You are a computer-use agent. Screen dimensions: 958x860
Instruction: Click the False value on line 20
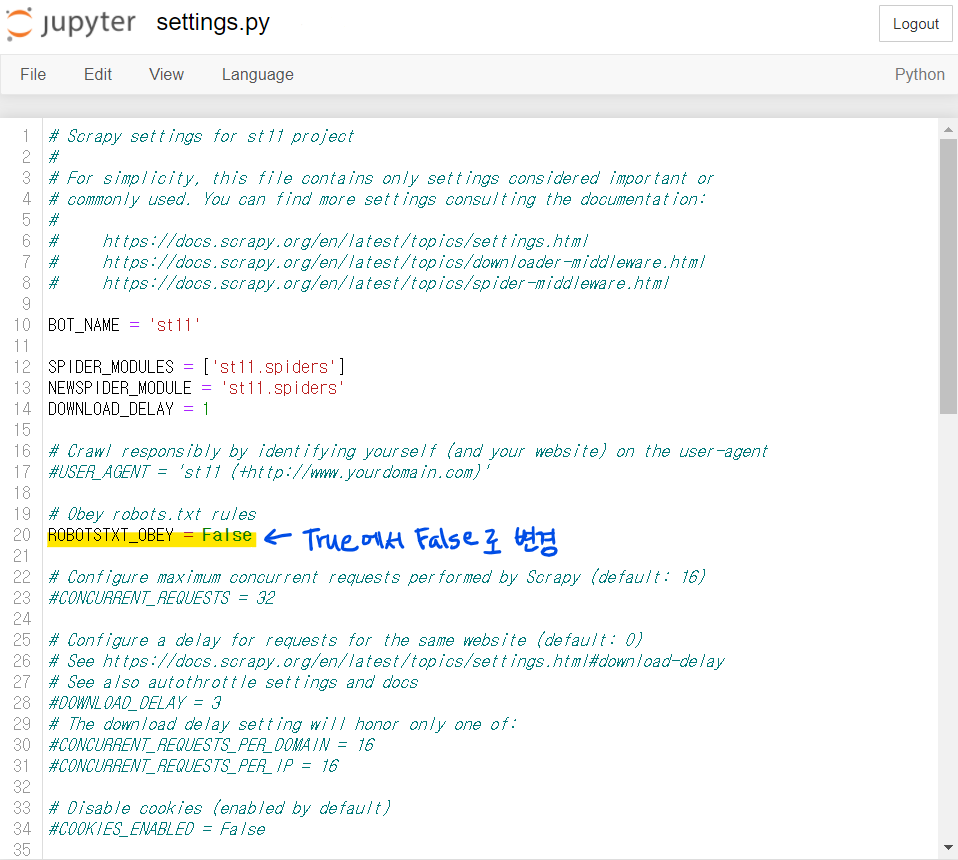click(x=227, y=535)
